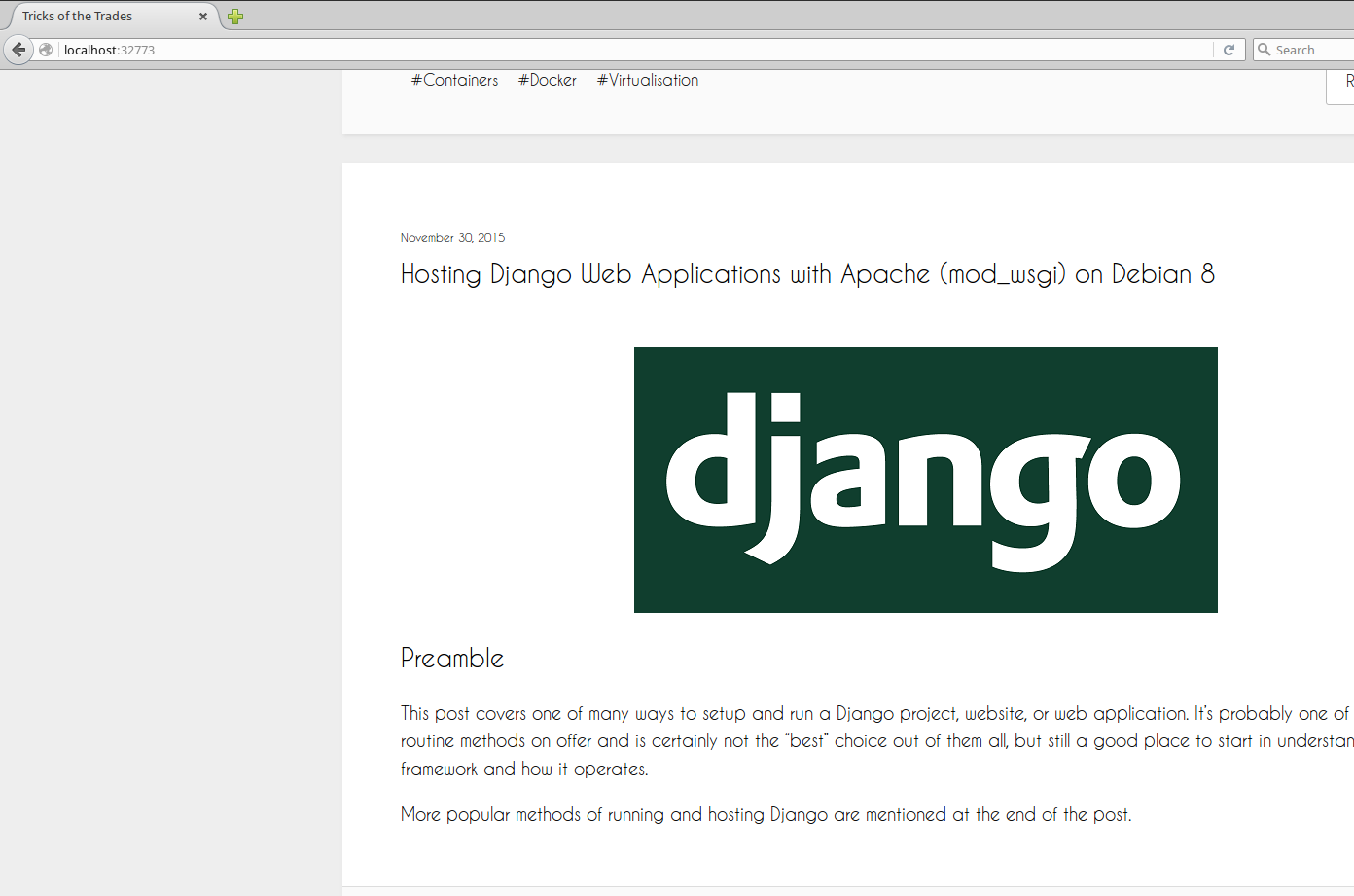The image size is (1354, 896).
Task: Click the django logo image
Action: pos(926,480)
